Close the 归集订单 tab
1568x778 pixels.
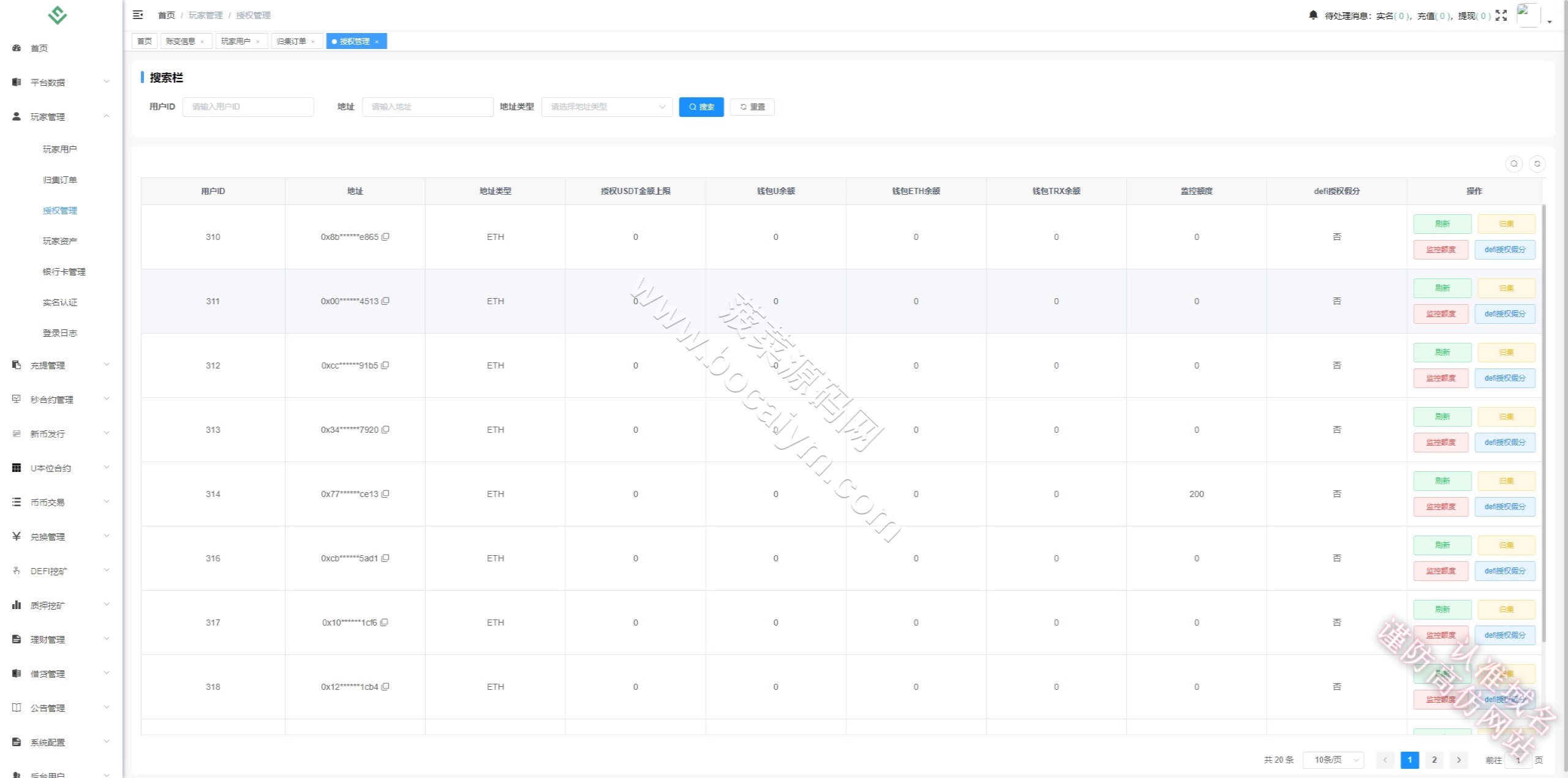pos(313,42)
